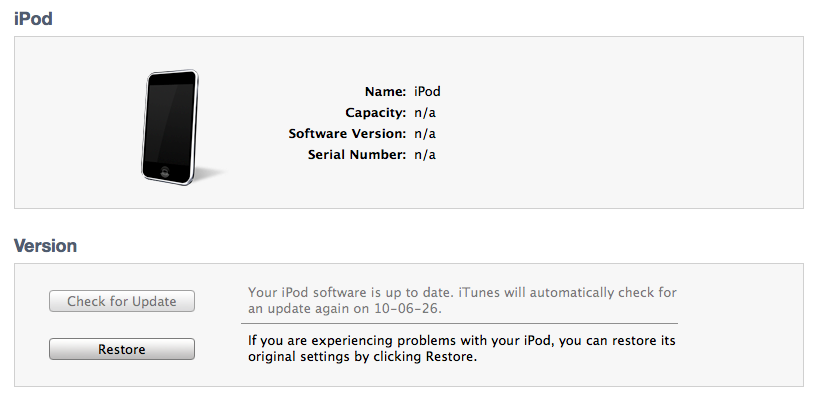
Task: Click the n/a value beside Software Version
Action: click(425, 133)
